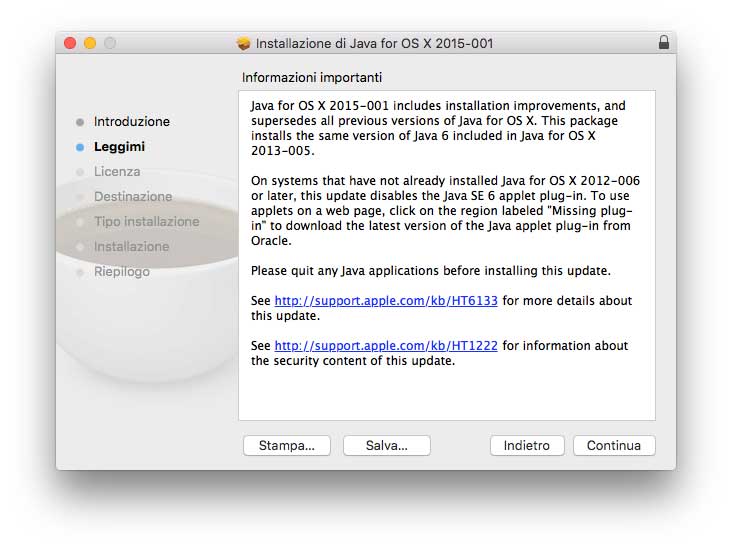
Task: Click the blue bullet beside Leggimi
Action: 80,147
